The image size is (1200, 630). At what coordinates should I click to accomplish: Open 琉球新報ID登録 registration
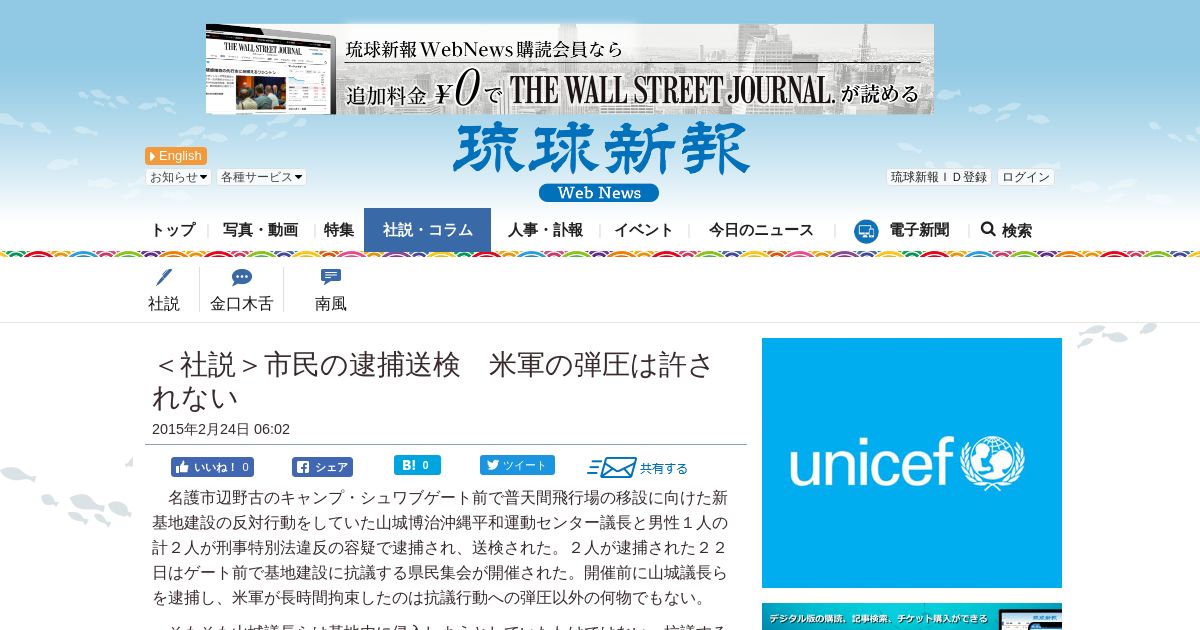pyautogui.click(x=939, y=177)
